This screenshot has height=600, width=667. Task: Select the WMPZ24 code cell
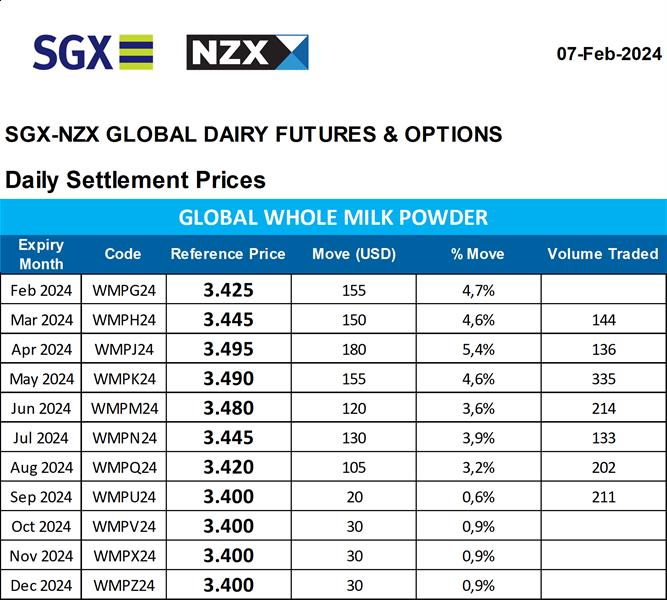[123, 585]
